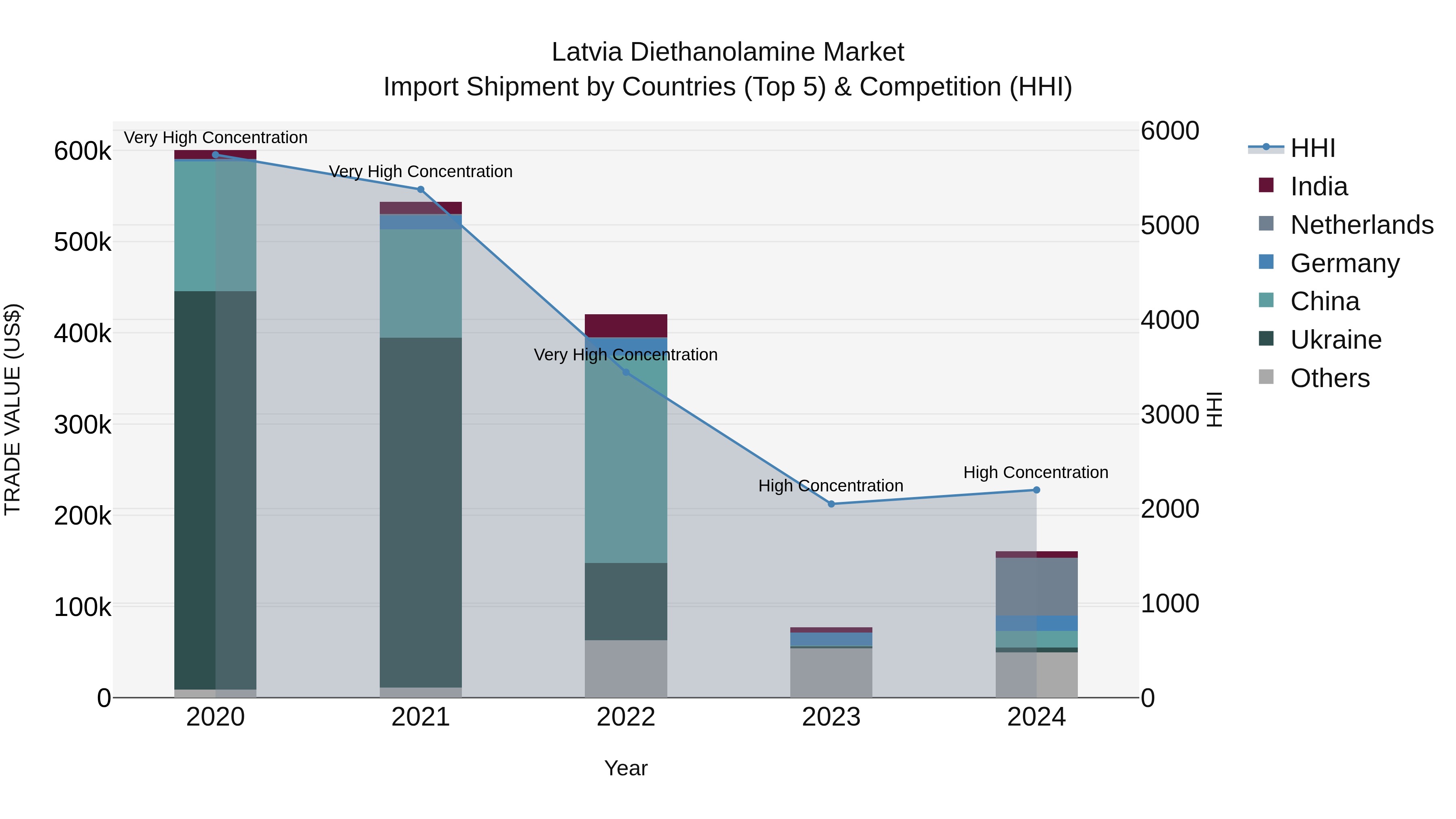Click the Others segment of the 2023 bar
This screenshot has height=819, width=1456.
[x=831, y=673]
